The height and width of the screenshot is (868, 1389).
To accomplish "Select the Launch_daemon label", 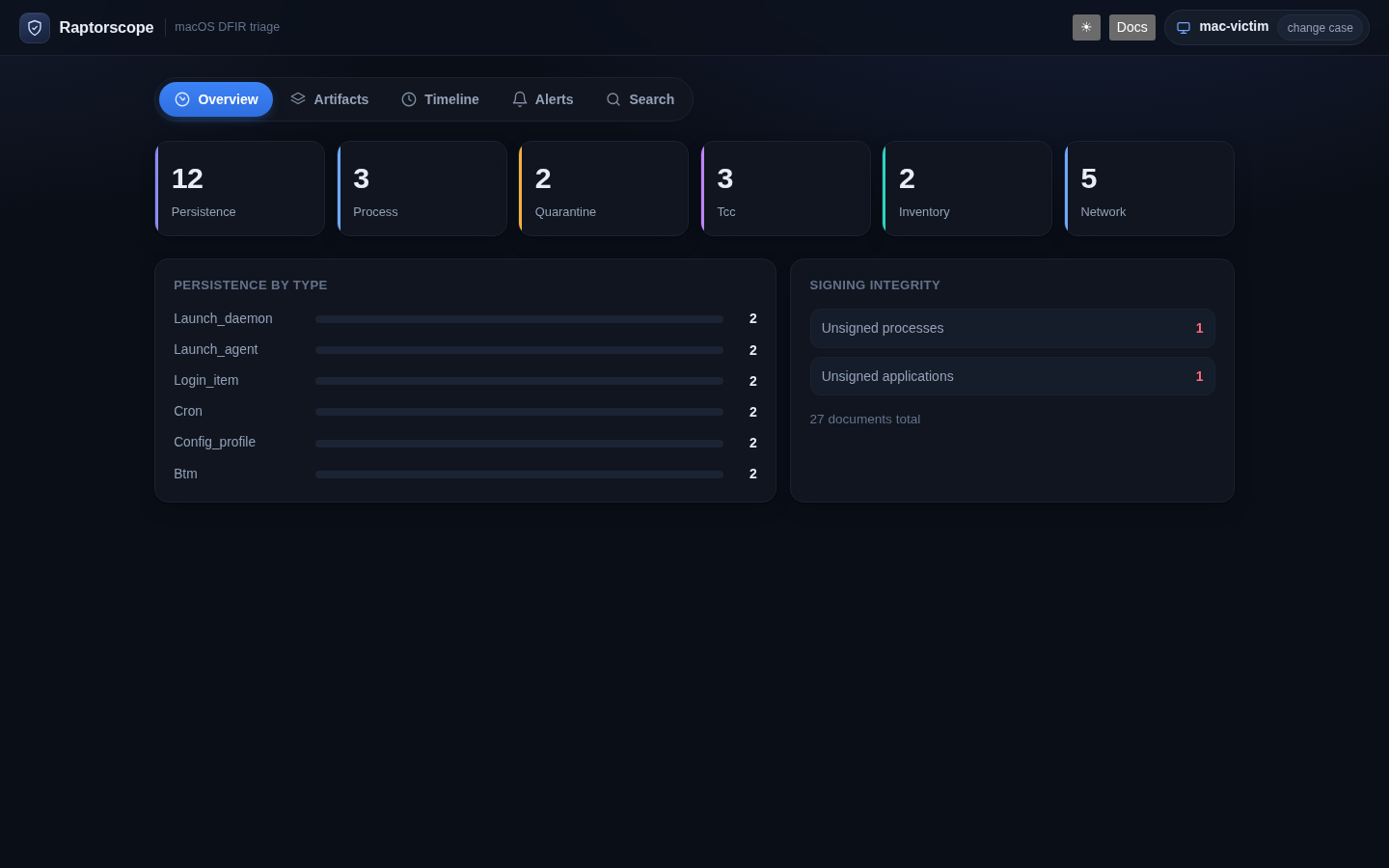I will coord(223,318).
